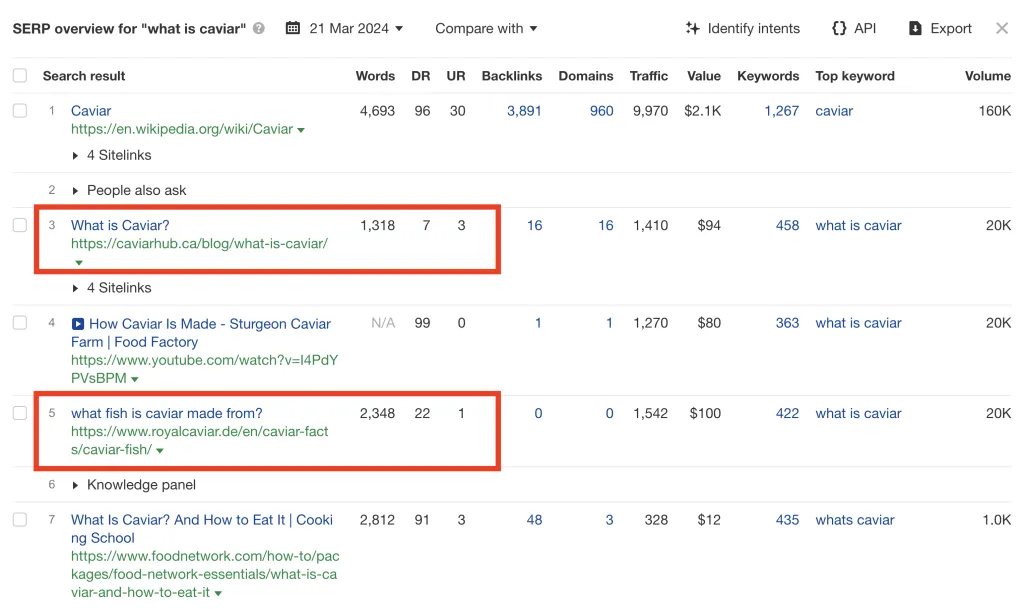Close the SERP overview panel
The image size is (1024, 609).
[x=1002, y=29]
